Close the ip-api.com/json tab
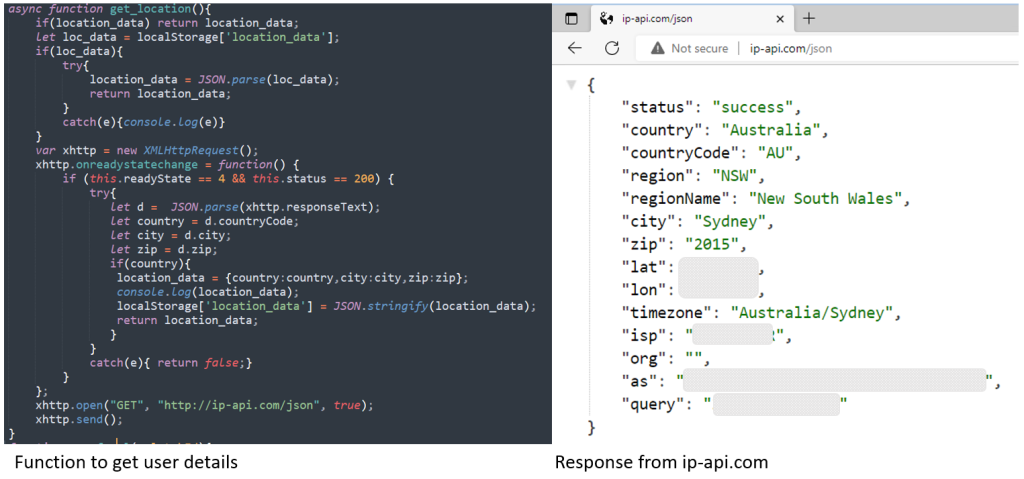This screenshot has height=479, width=1024. coord(780,18)
